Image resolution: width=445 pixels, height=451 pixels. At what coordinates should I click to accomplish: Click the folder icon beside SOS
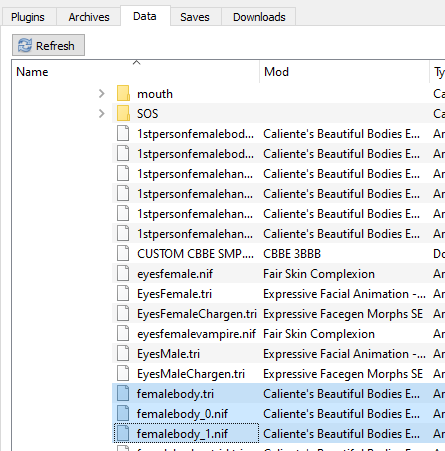tap(123, 113)
